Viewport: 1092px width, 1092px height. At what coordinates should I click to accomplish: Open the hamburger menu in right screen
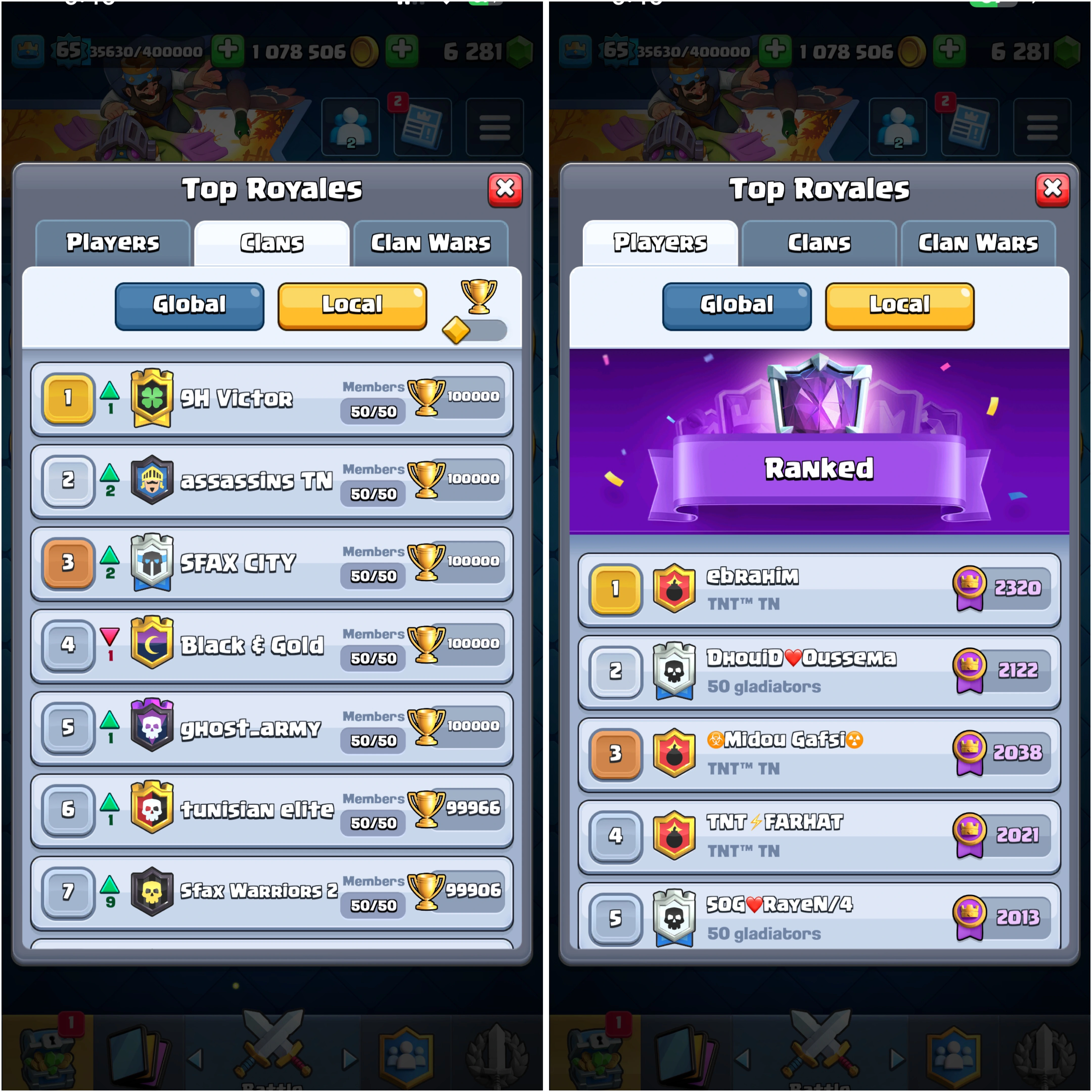point(1042,127)
